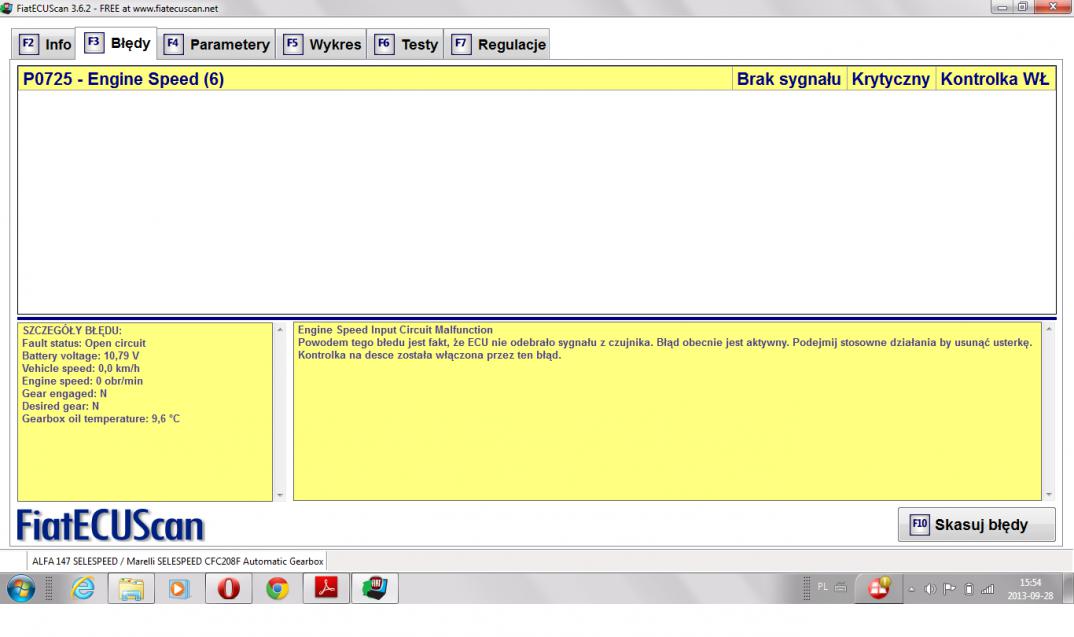1074x637 pixels.
Task: Click the FiatECUScan logo
Action: click(x=110, y=525)
